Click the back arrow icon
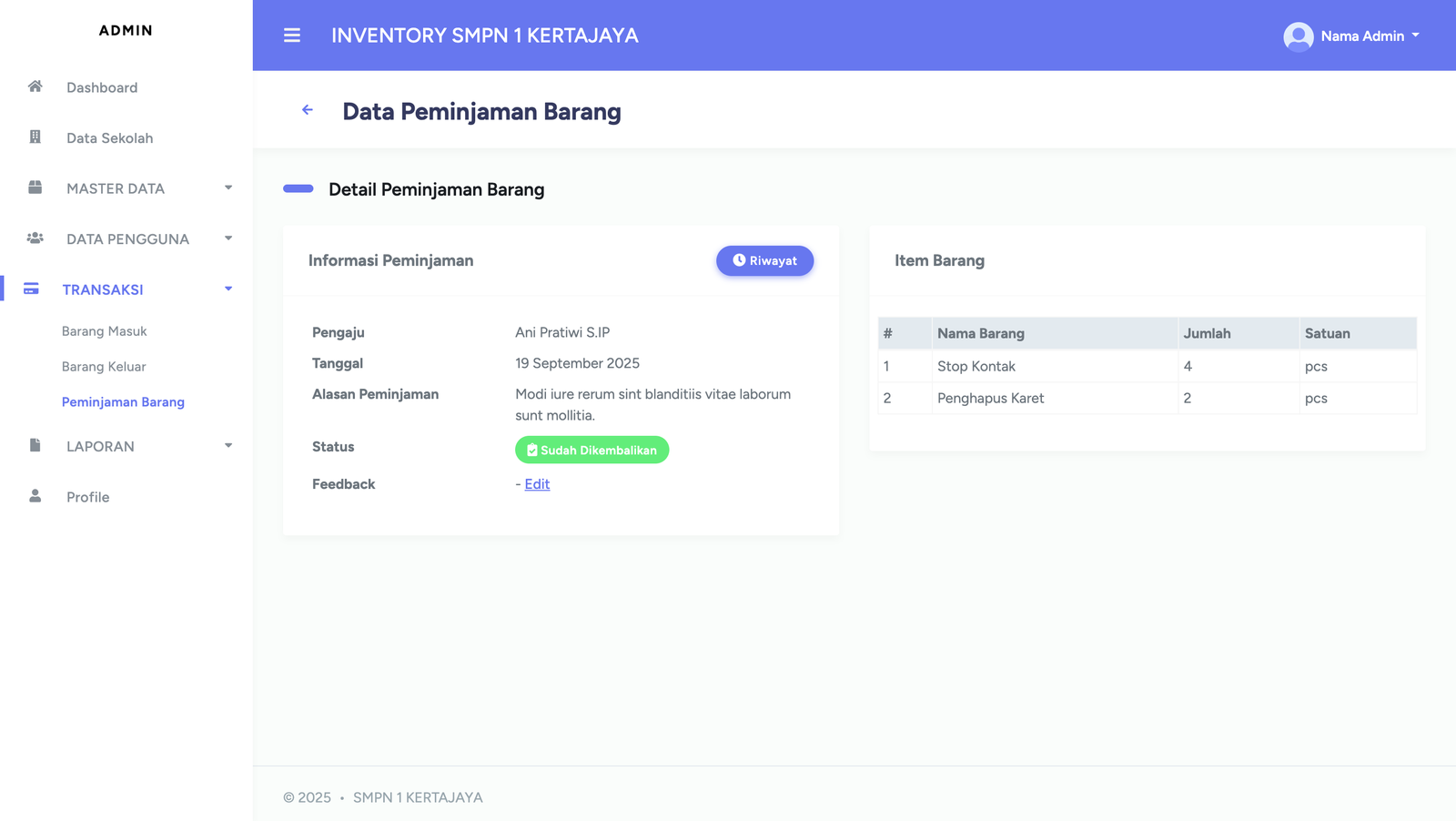The width and height of the screenshot is (1456, 821). click(x=308, y=110)
